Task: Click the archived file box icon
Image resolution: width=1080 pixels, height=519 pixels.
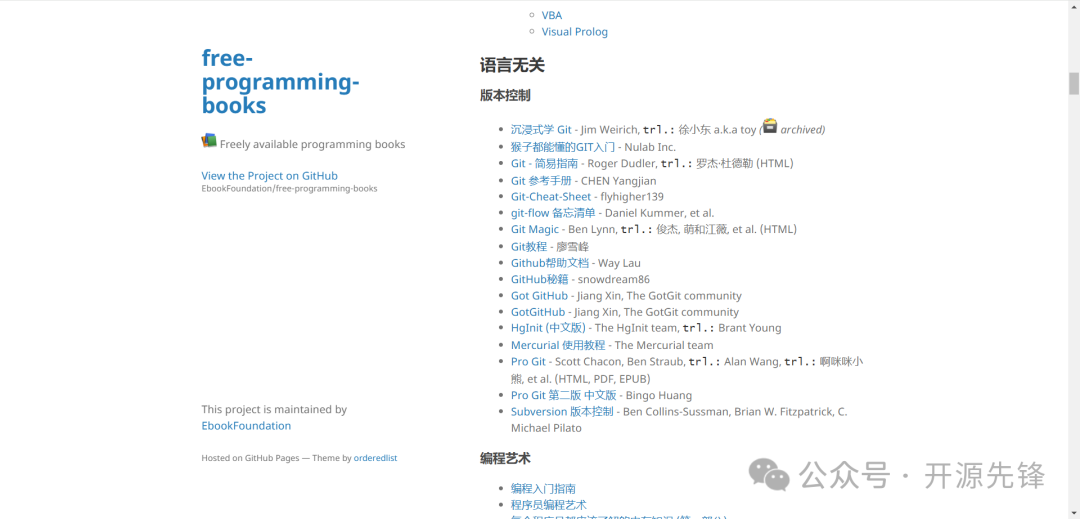Action: coord(769,126)
